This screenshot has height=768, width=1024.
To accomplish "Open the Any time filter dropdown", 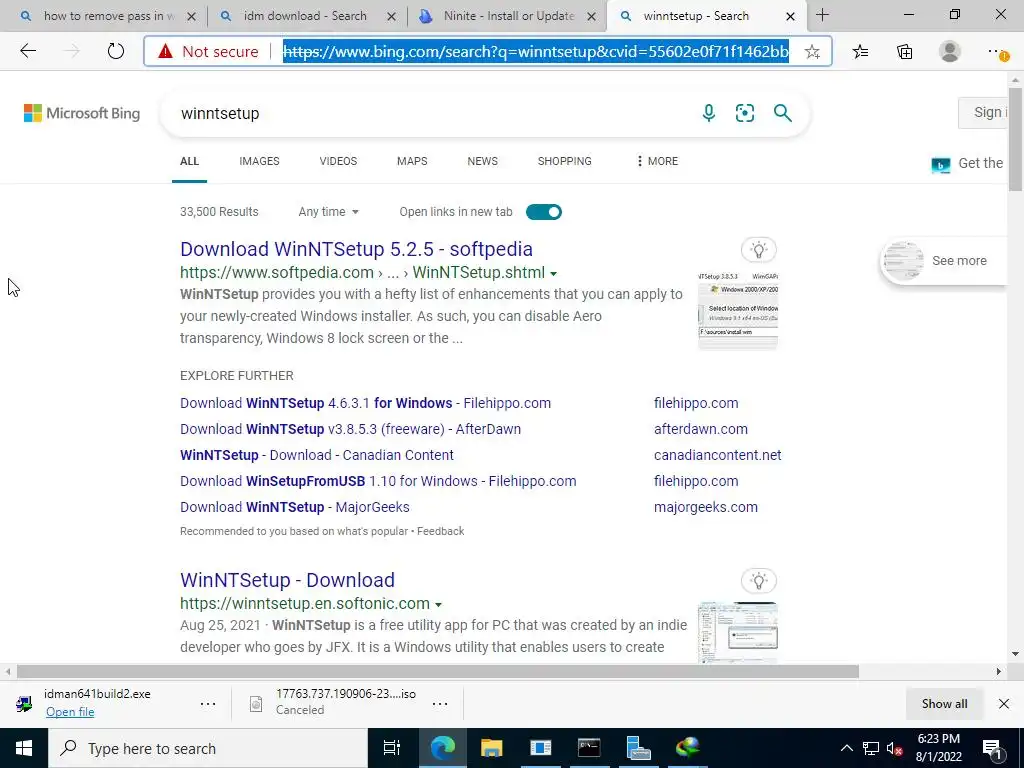I will [x=328, y=212].
